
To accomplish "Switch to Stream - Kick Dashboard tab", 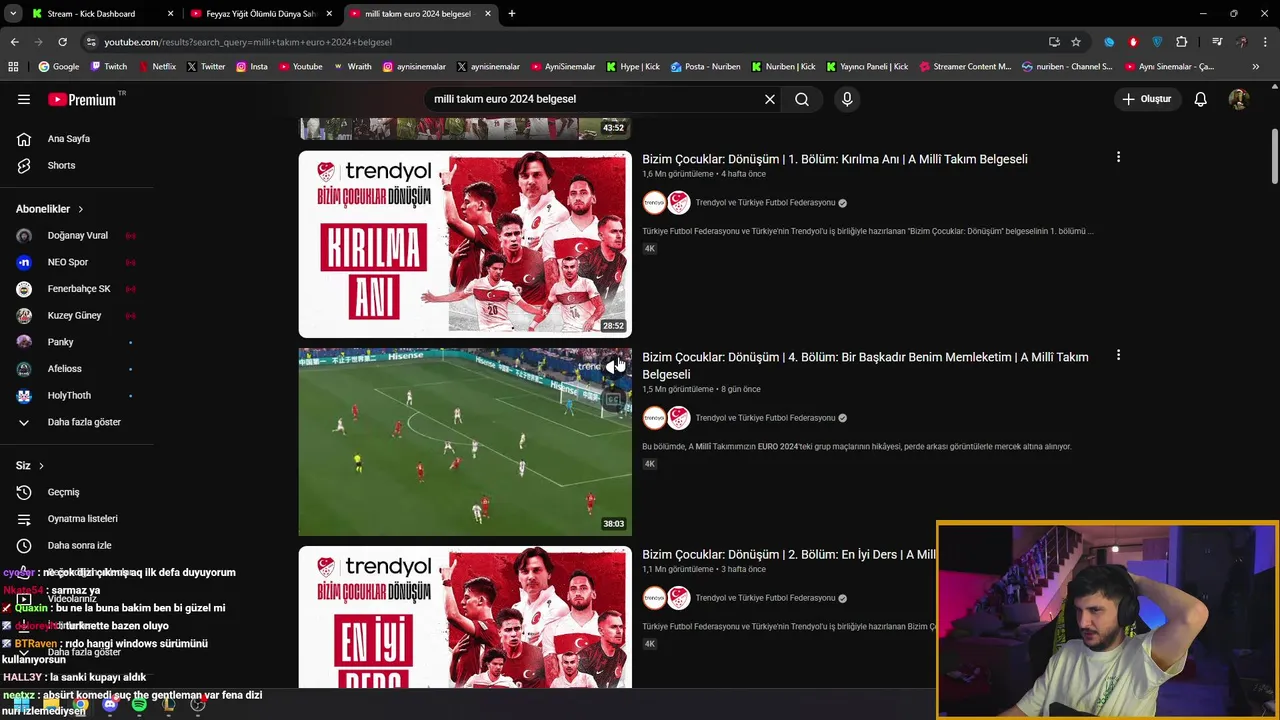I will (x=102, y=14).
